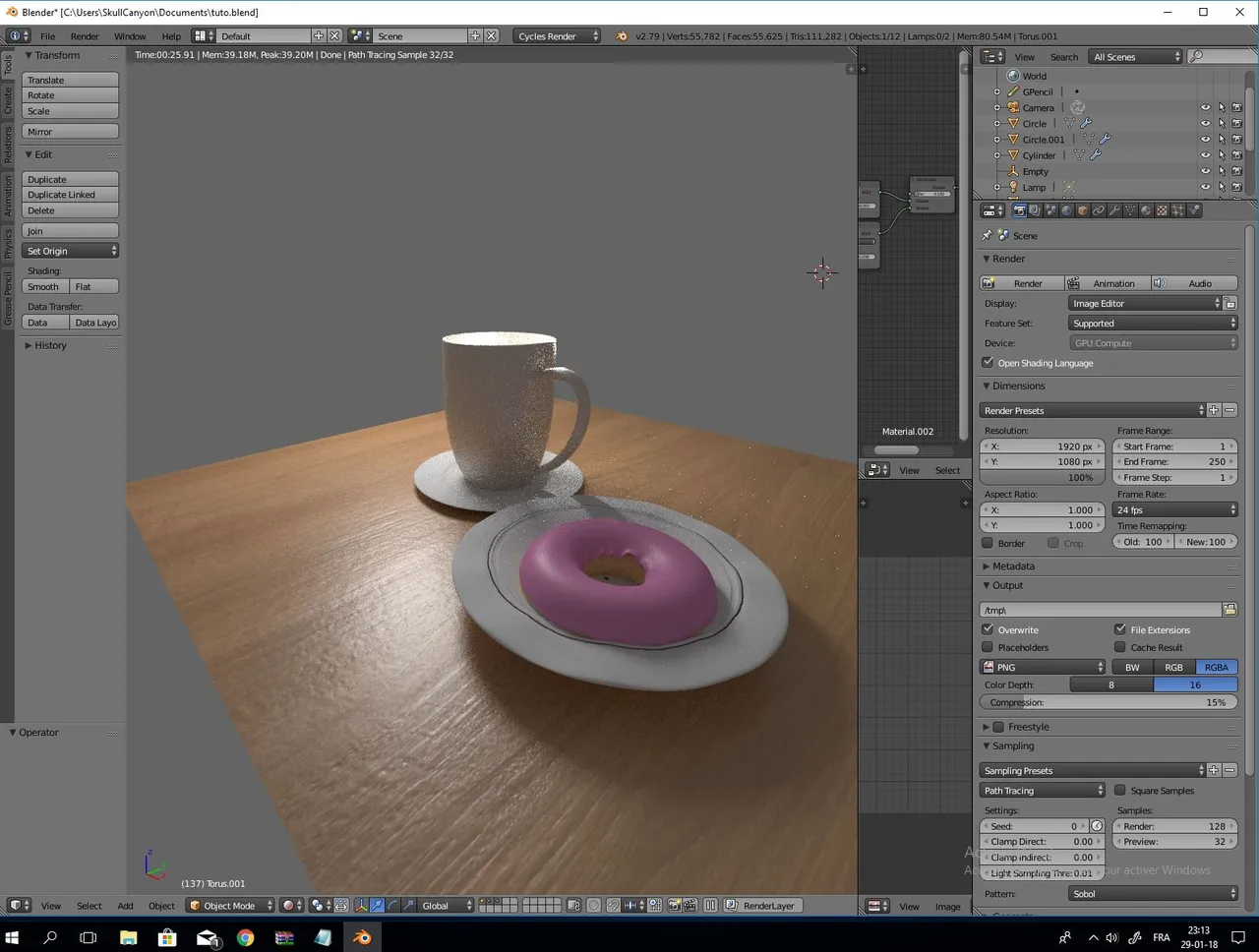Open the 3D viewport Object menu
Viewport: 1259px width, 952px height.
pyautogui.click(x=161, y=906)
